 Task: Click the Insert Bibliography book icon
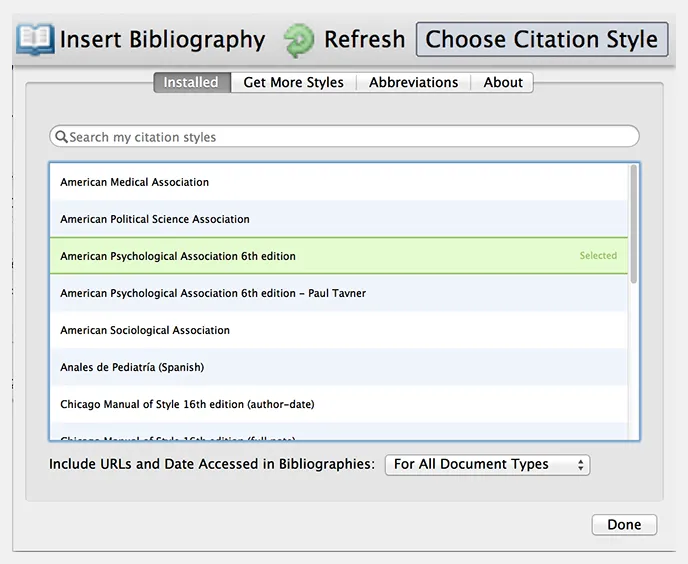tap(35, 40)
